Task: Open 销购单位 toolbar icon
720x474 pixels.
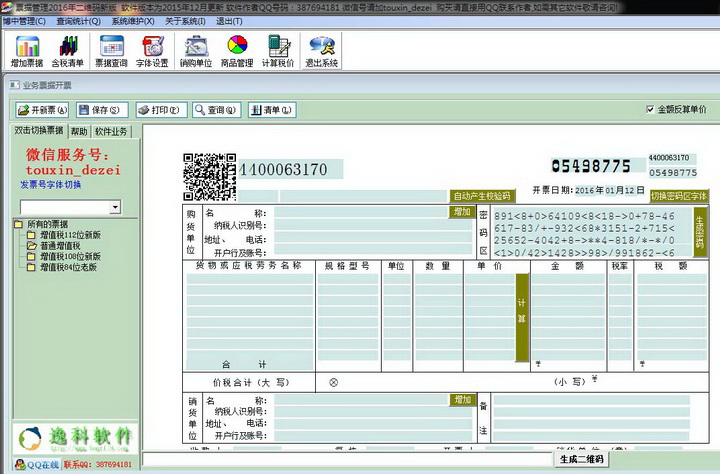Action: click(x=196, y=51)
